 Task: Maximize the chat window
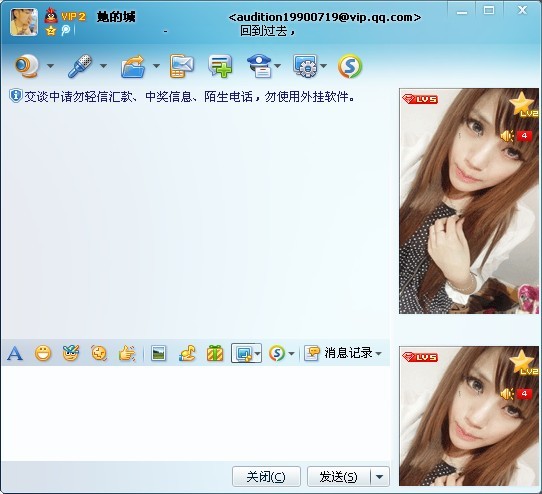tap(489, 10)
